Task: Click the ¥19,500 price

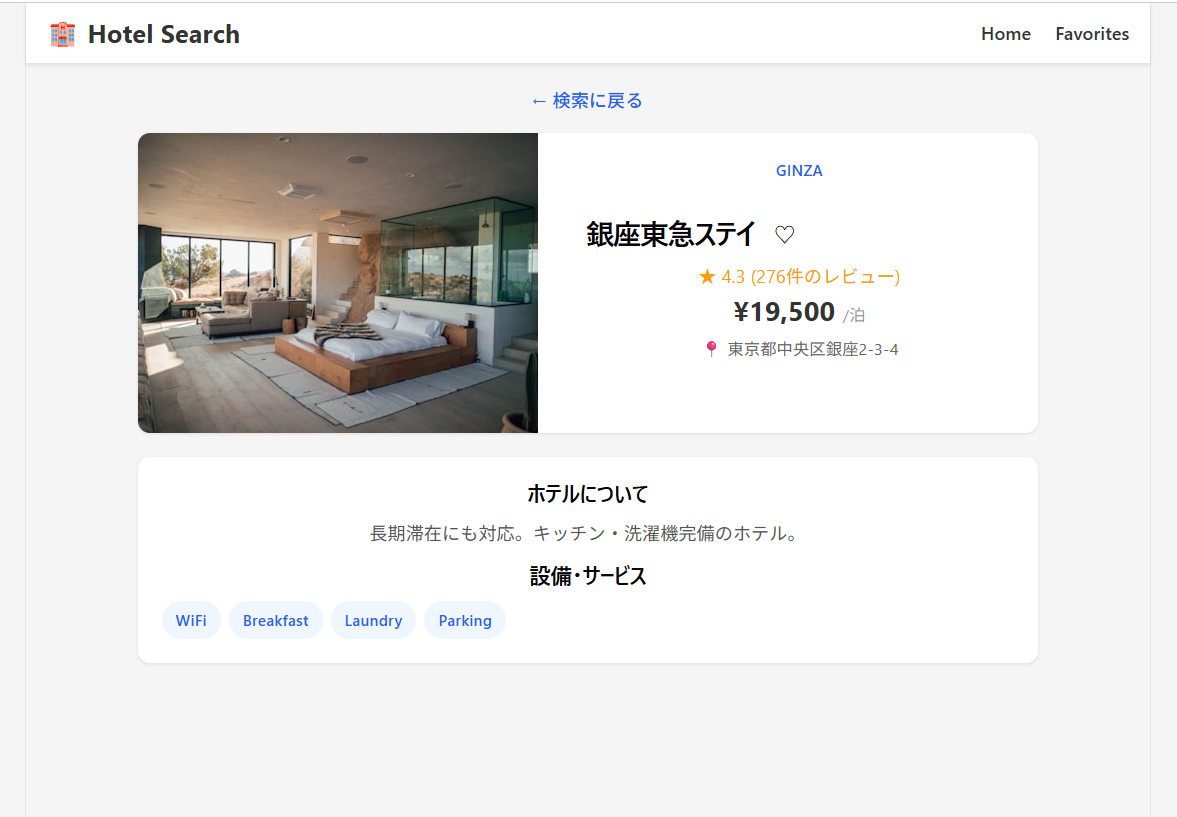Action: pos(784,312)
